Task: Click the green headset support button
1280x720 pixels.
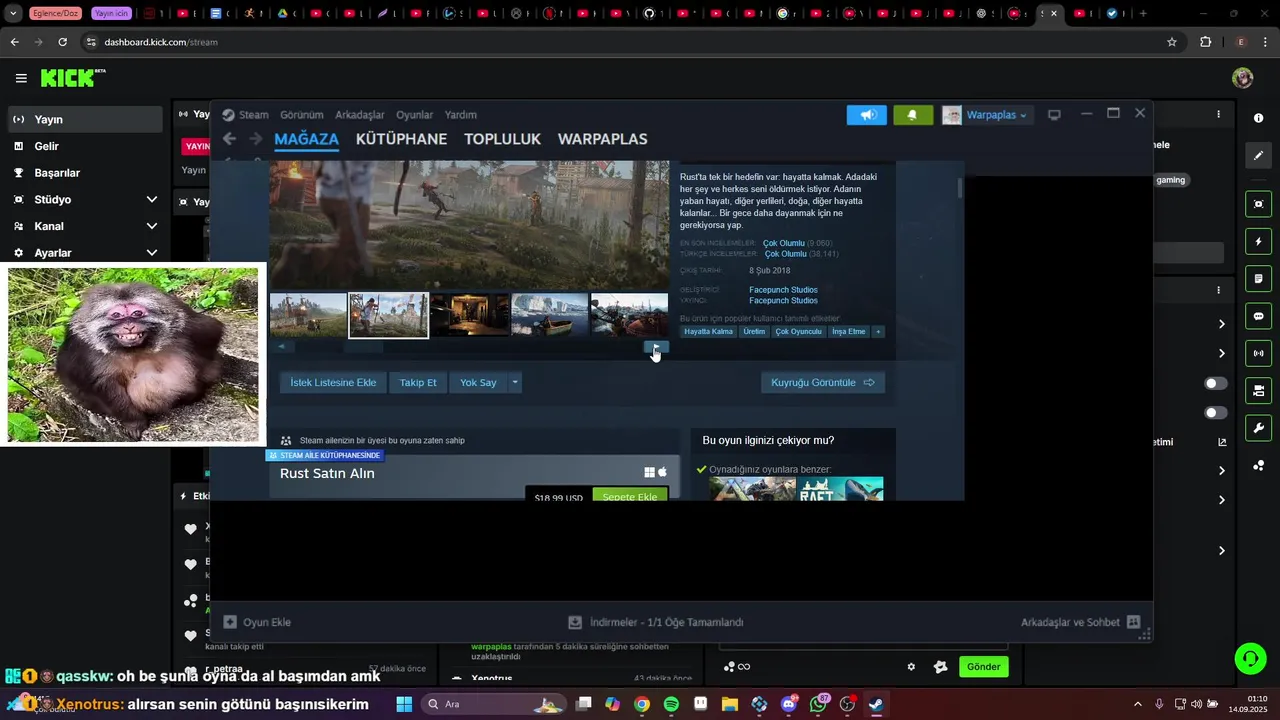Action: pos(1250,658)
